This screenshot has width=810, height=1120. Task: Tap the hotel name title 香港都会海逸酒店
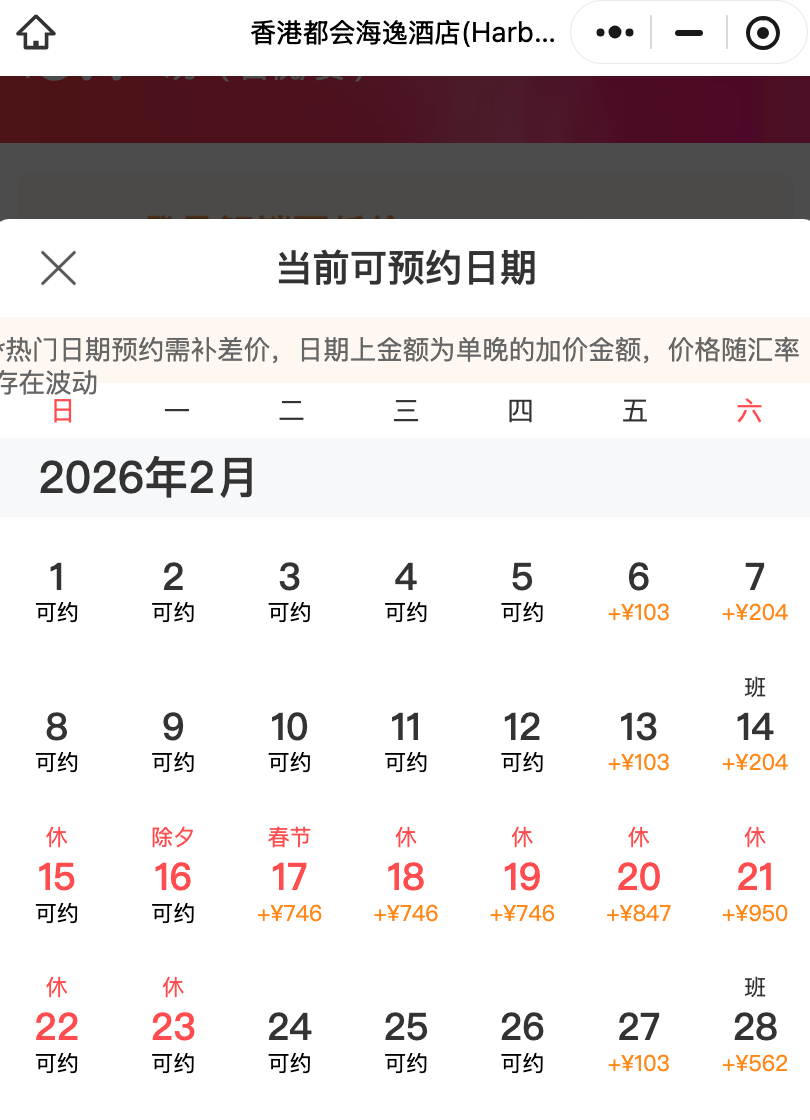tap(400, 31)
